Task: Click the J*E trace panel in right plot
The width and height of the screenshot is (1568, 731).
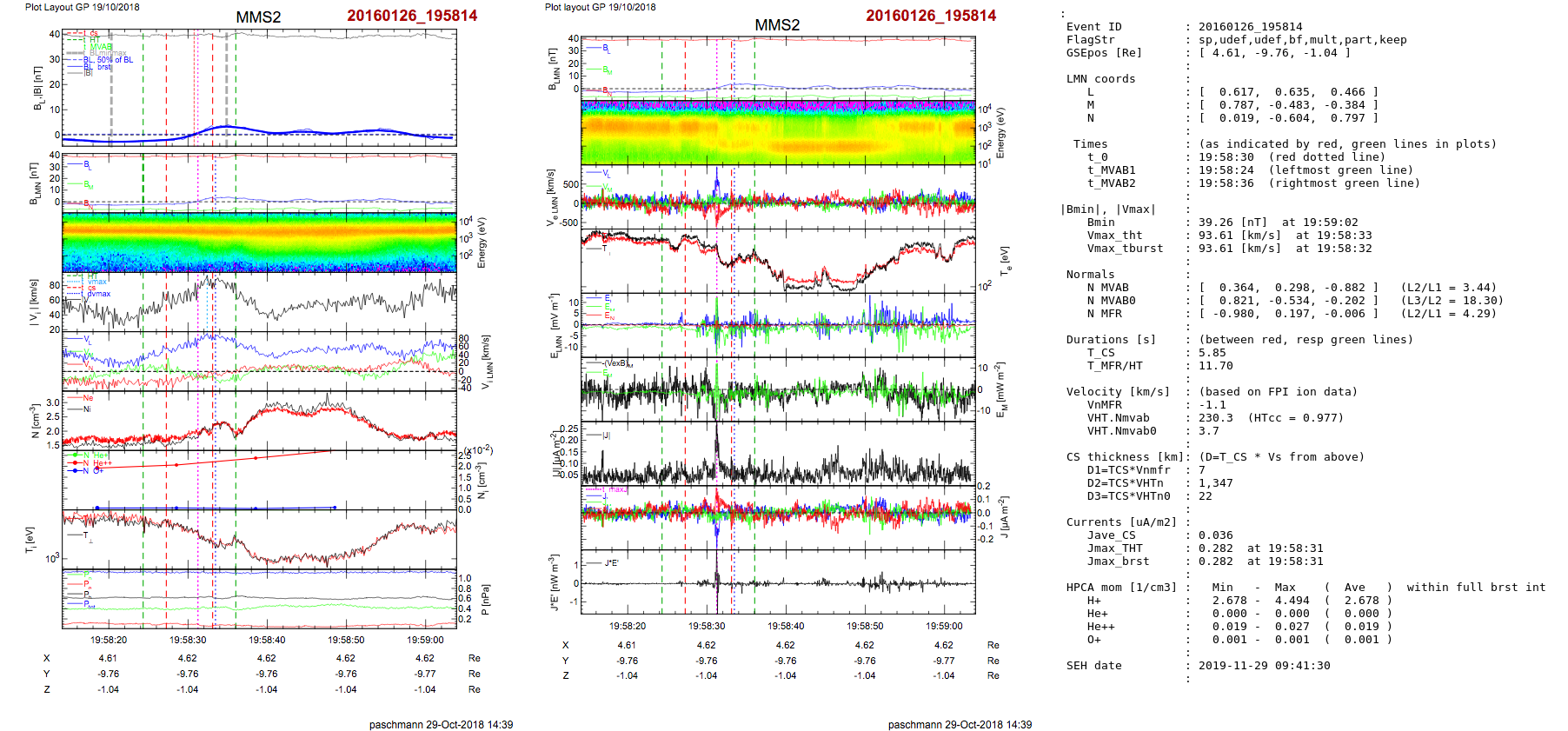Action: pos(778,581)
